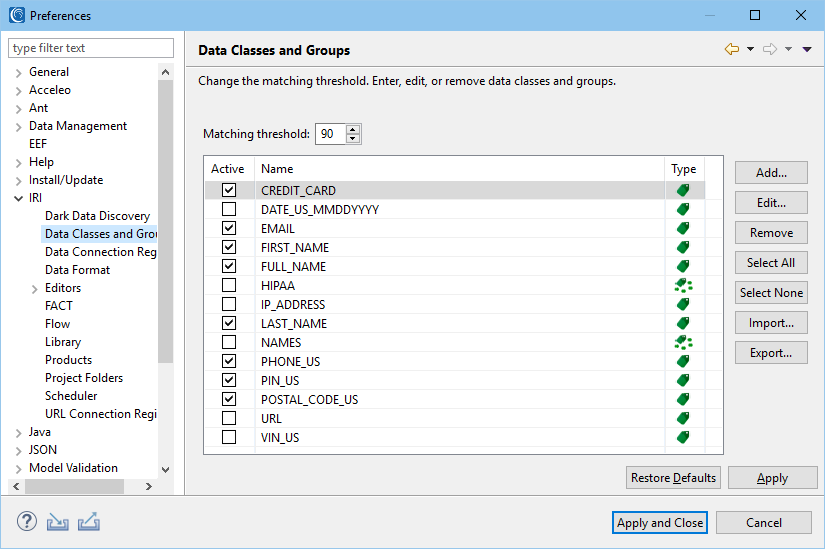Check the URL active checkbox
The height and width of the screenshot is (549, 825).
pyautogui.click(x=229, y=418)
